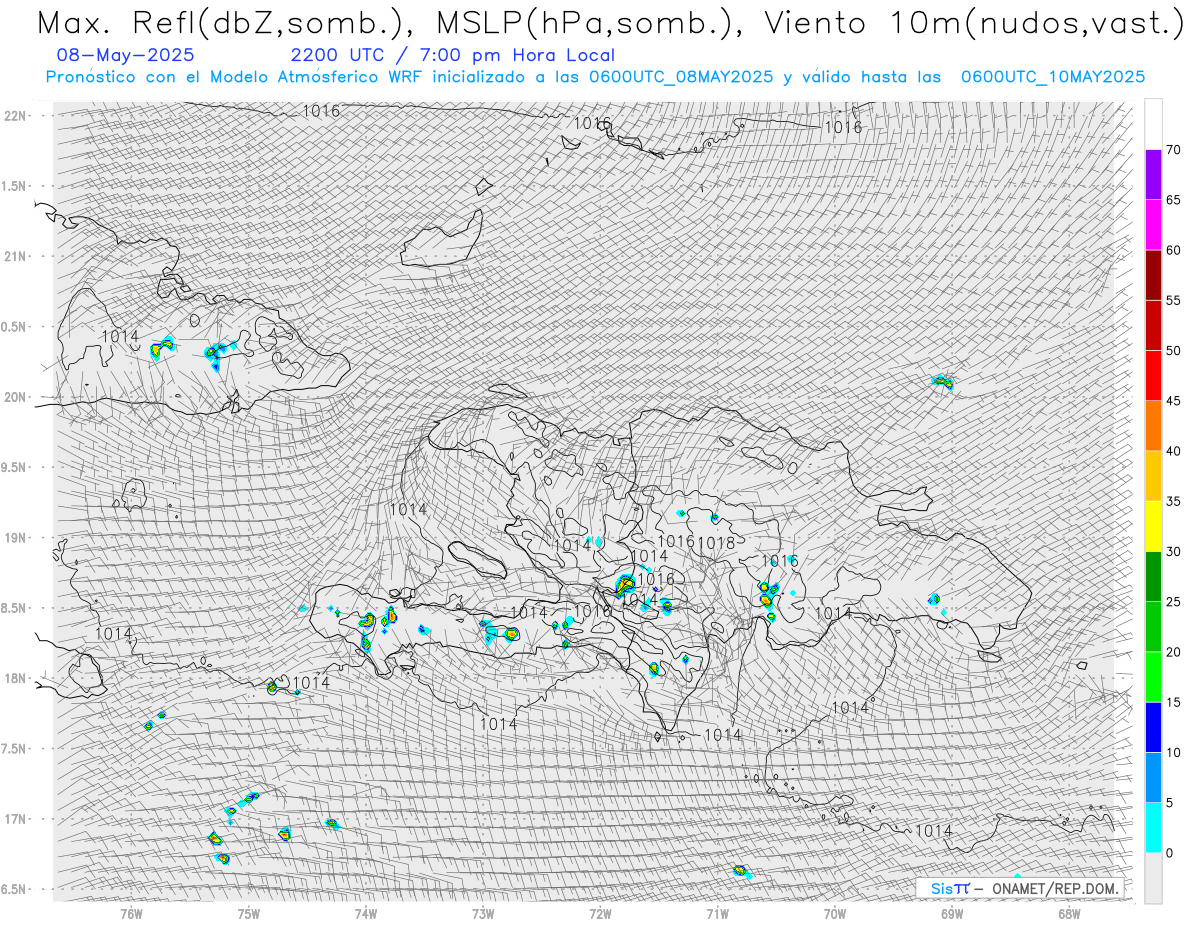This screenshot has height=927, width=1200.
Task: Click the dark red 55–60 dBZ band
Action: [1153, 275]
